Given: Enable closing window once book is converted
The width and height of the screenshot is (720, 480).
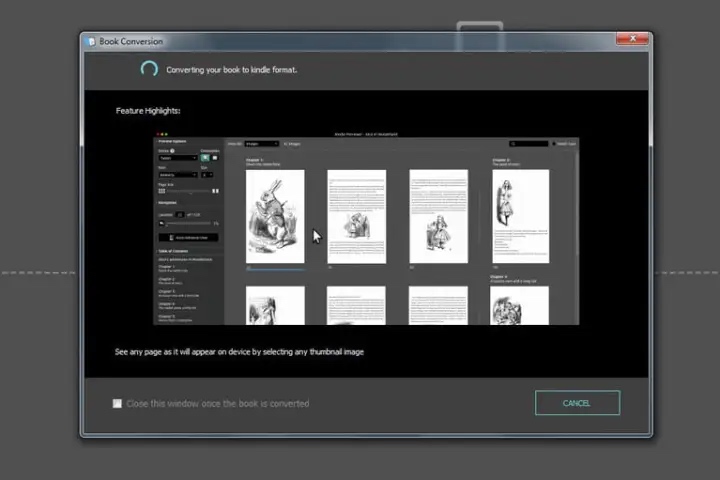Looking at the screenshot, I should point(118,403).
